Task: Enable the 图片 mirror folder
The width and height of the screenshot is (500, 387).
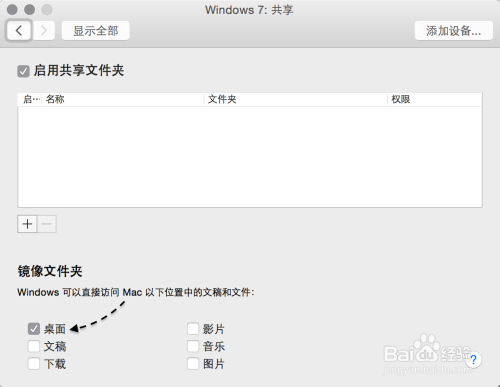Action: [x=193, y=364]
